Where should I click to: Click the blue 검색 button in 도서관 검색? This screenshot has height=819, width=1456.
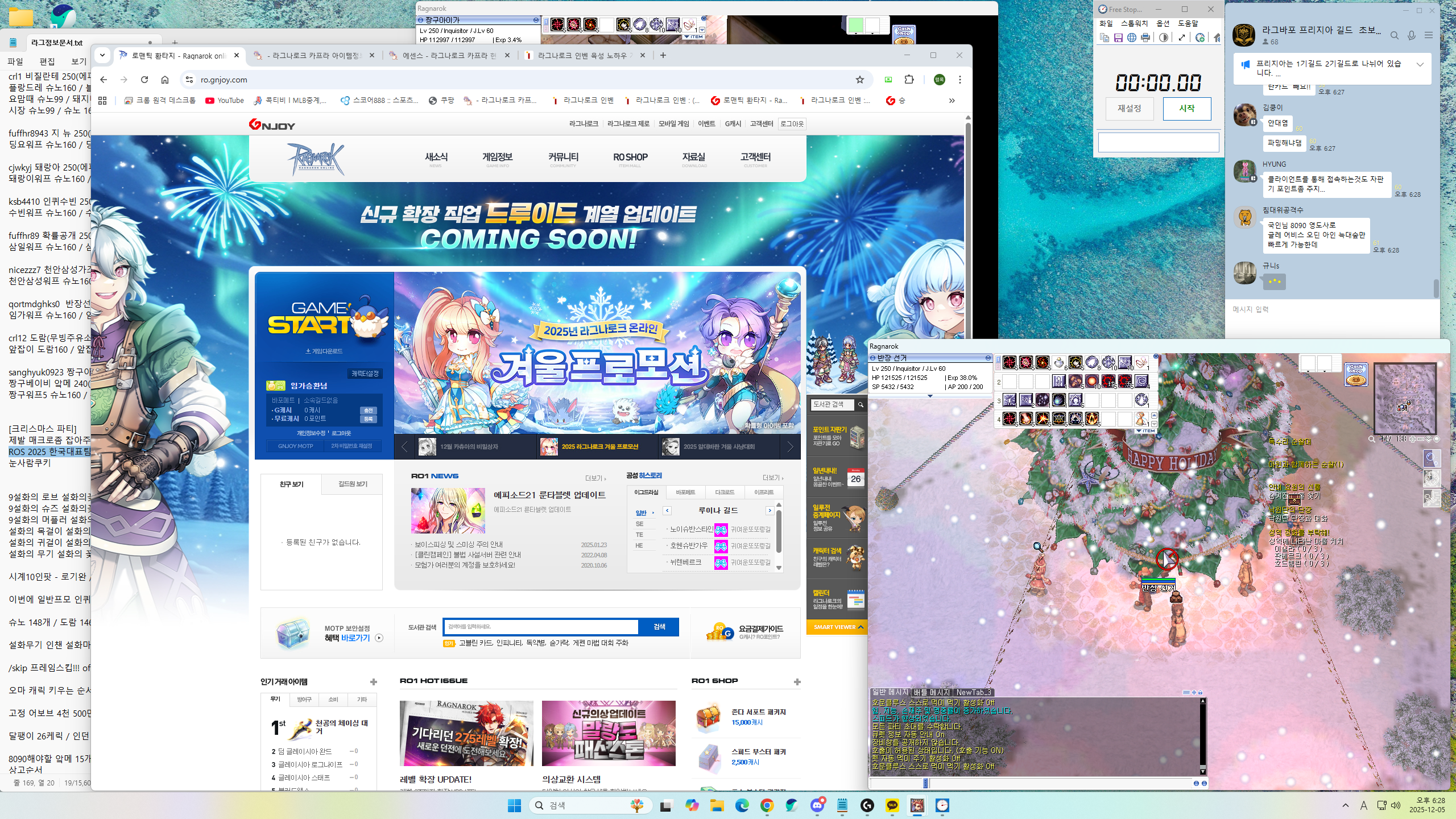pos(659,627)
